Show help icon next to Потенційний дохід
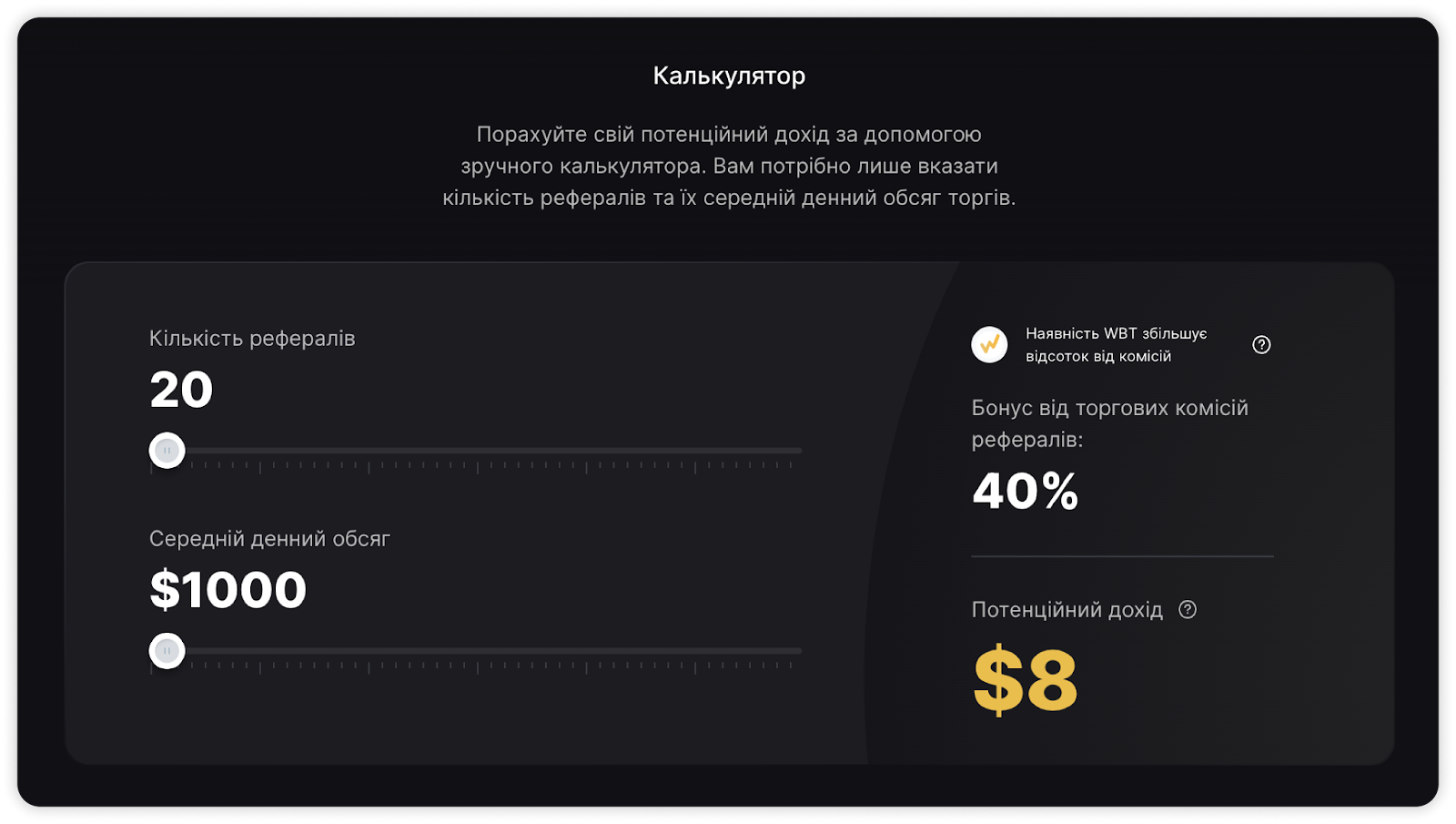The image size is (1456, 824). point(1188,610)
